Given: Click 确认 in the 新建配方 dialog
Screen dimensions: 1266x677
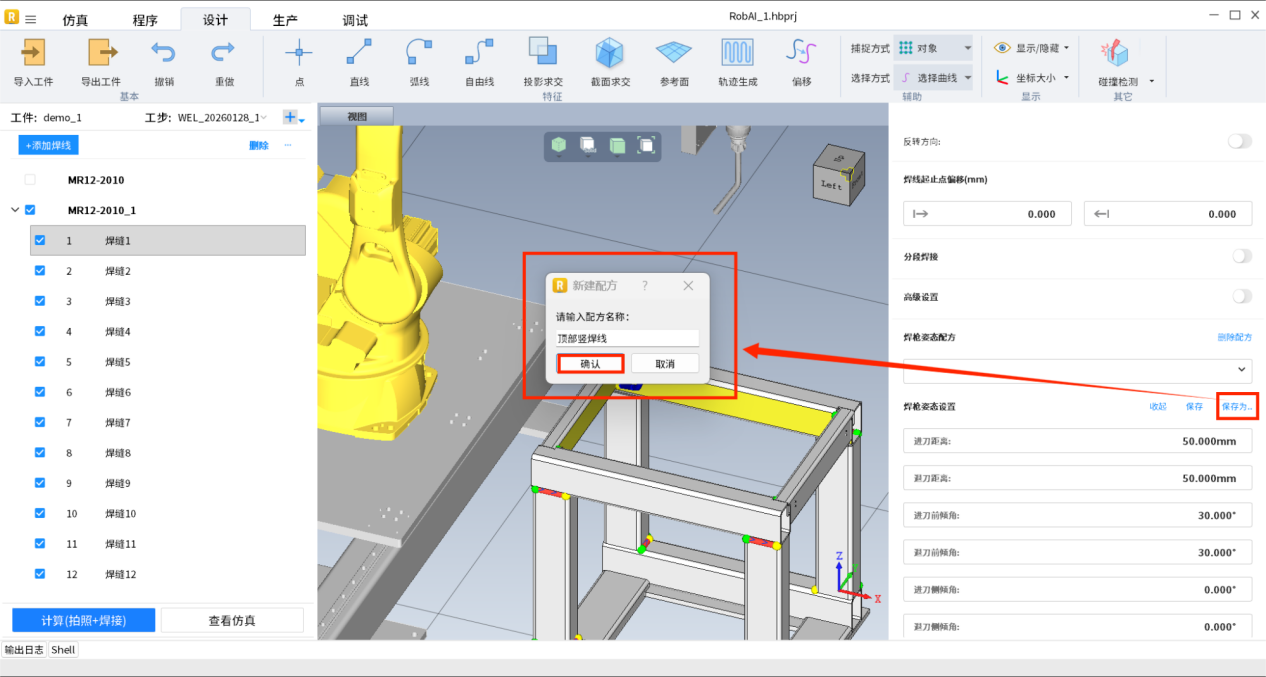Looking at the screenshot, I should [590, 364].
